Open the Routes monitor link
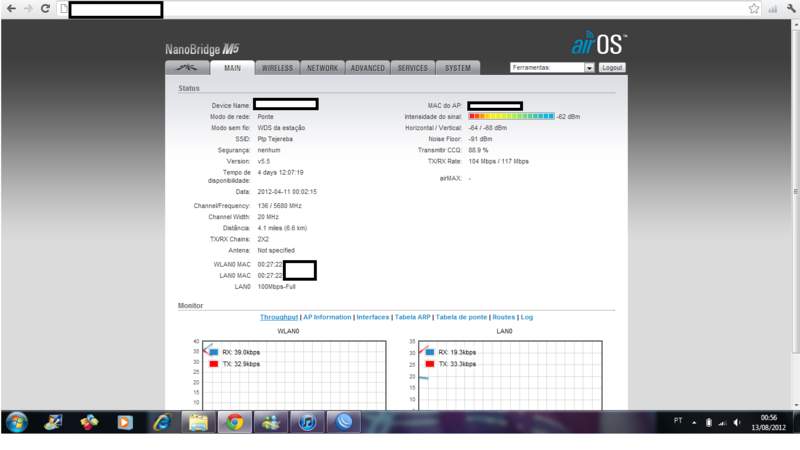This screenshot has height=450, width=800. (x=504, y=317)
